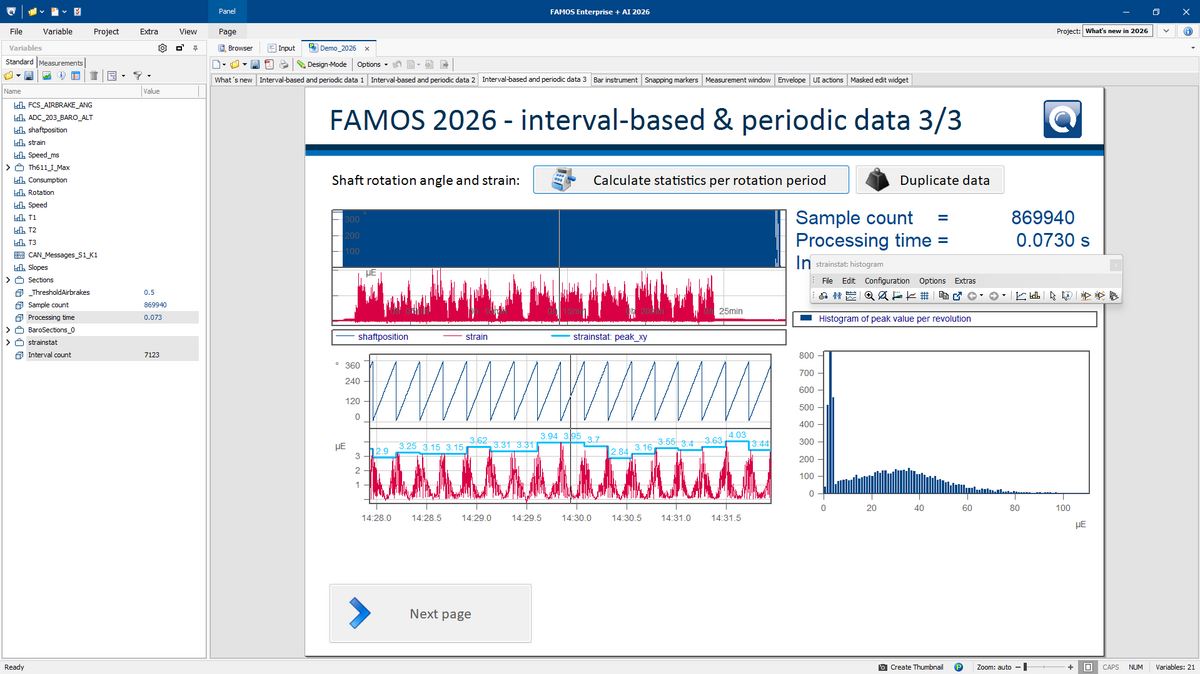Expand the strainstat tree node

point(8,342)
